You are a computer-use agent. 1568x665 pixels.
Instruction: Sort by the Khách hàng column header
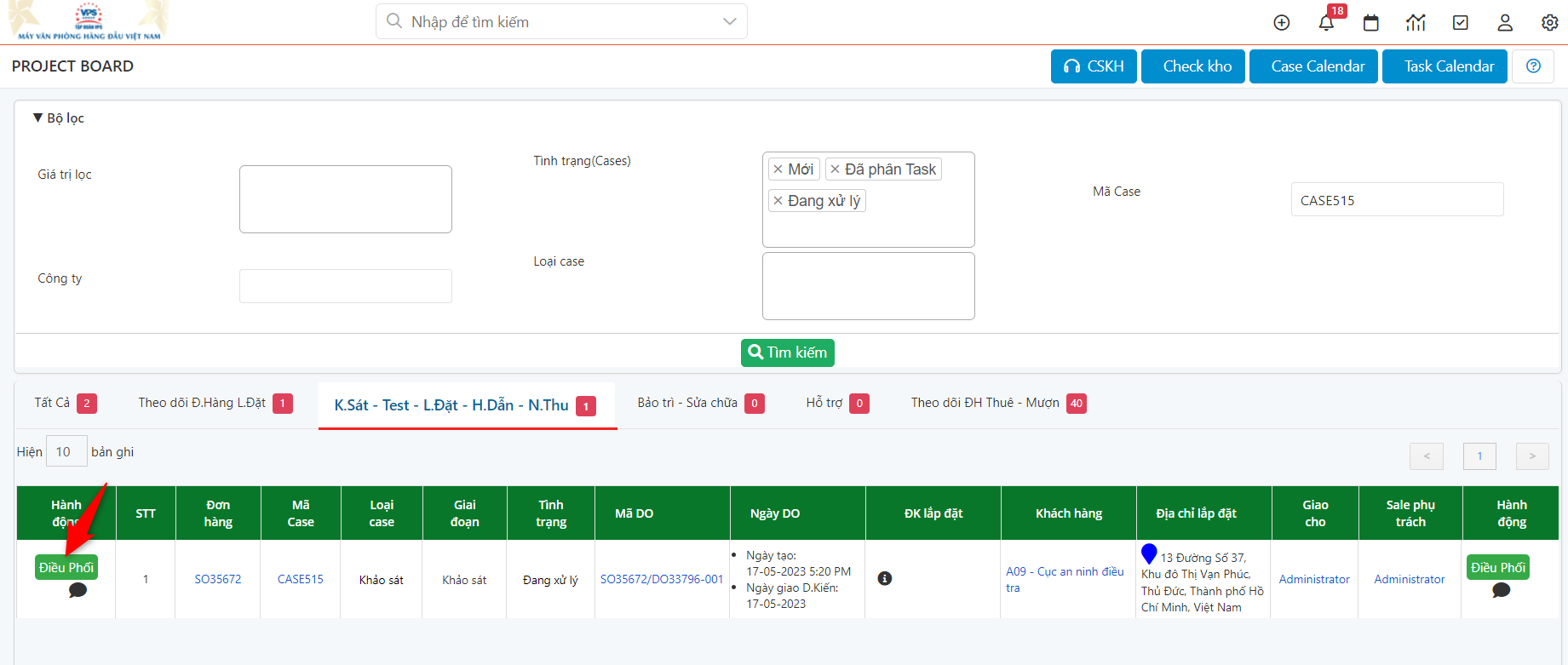[1069, 513]
